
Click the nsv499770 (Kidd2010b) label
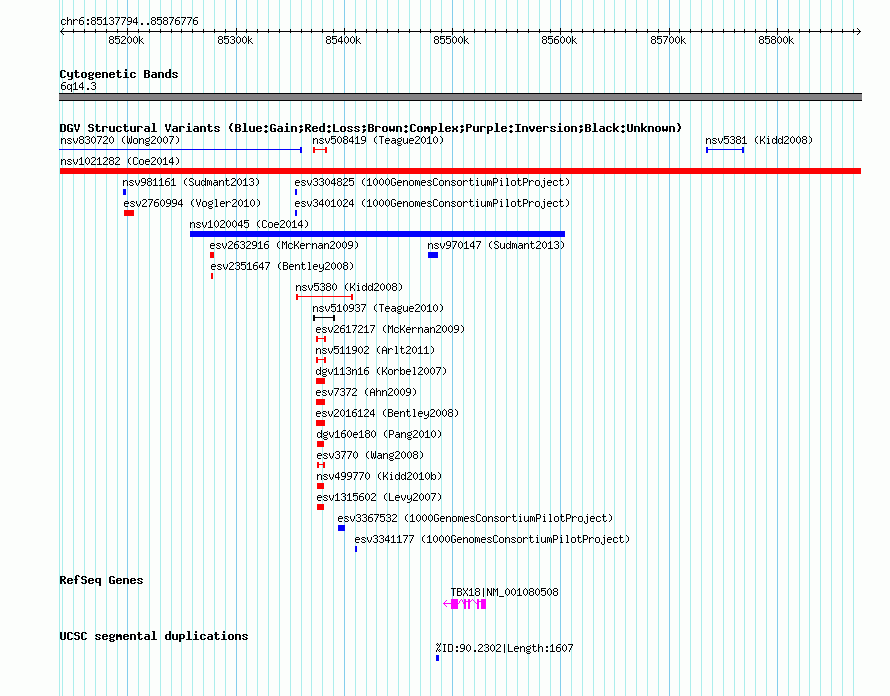(379, 476)
